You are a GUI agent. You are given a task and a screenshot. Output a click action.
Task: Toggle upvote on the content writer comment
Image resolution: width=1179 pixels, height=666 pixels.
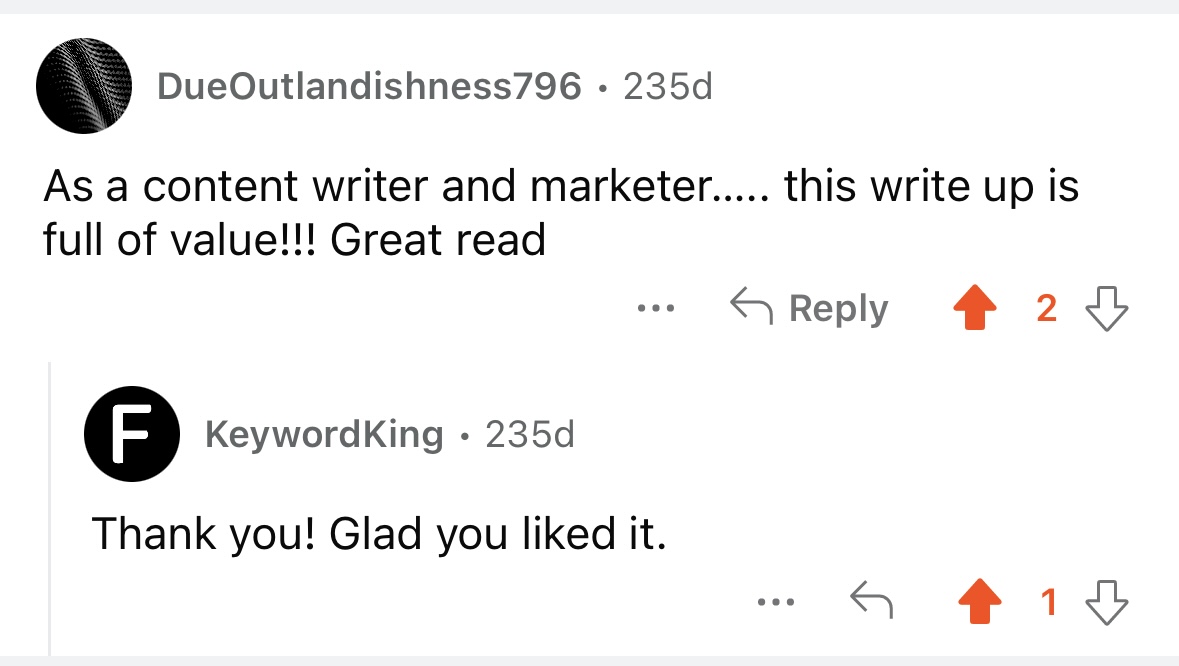[974, 307]
